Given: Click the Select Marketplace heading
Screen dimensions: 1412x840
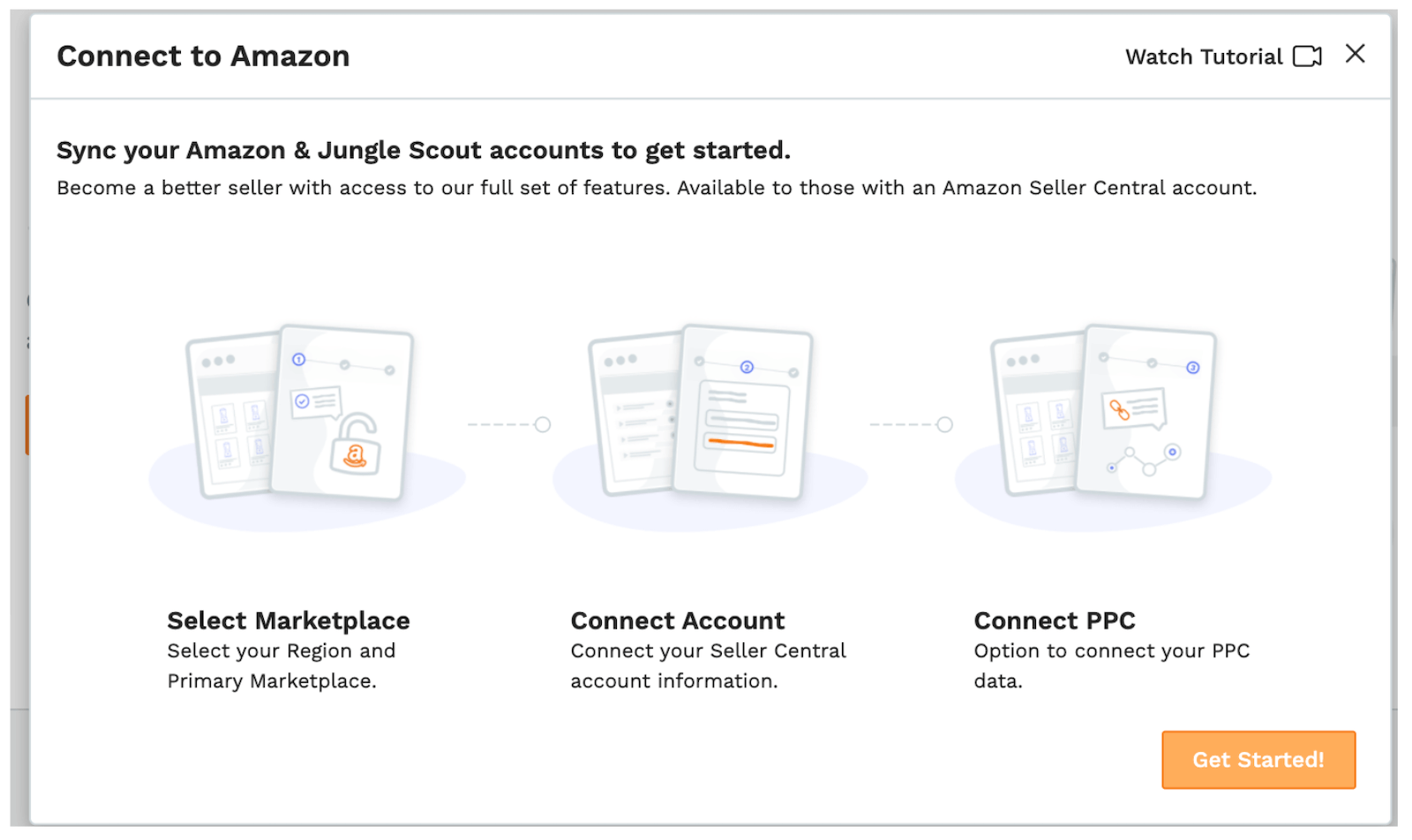Looking at the screenshot, I should 289,620.
